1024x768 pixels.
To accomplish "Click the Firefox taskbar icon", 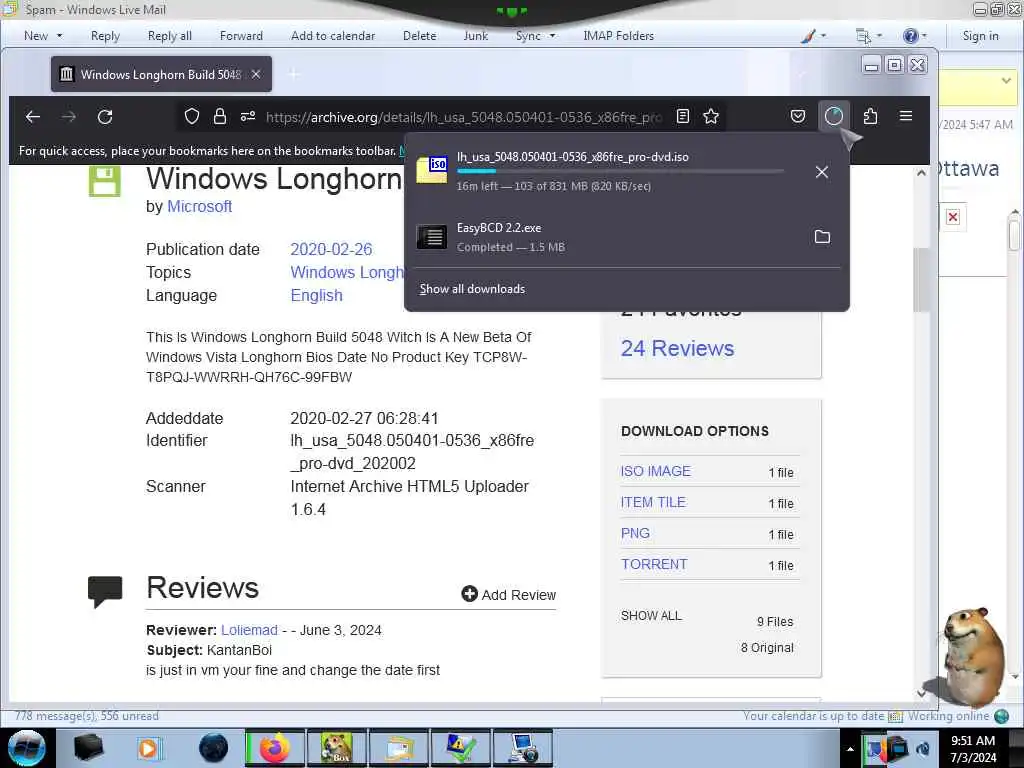I will 275,748.
